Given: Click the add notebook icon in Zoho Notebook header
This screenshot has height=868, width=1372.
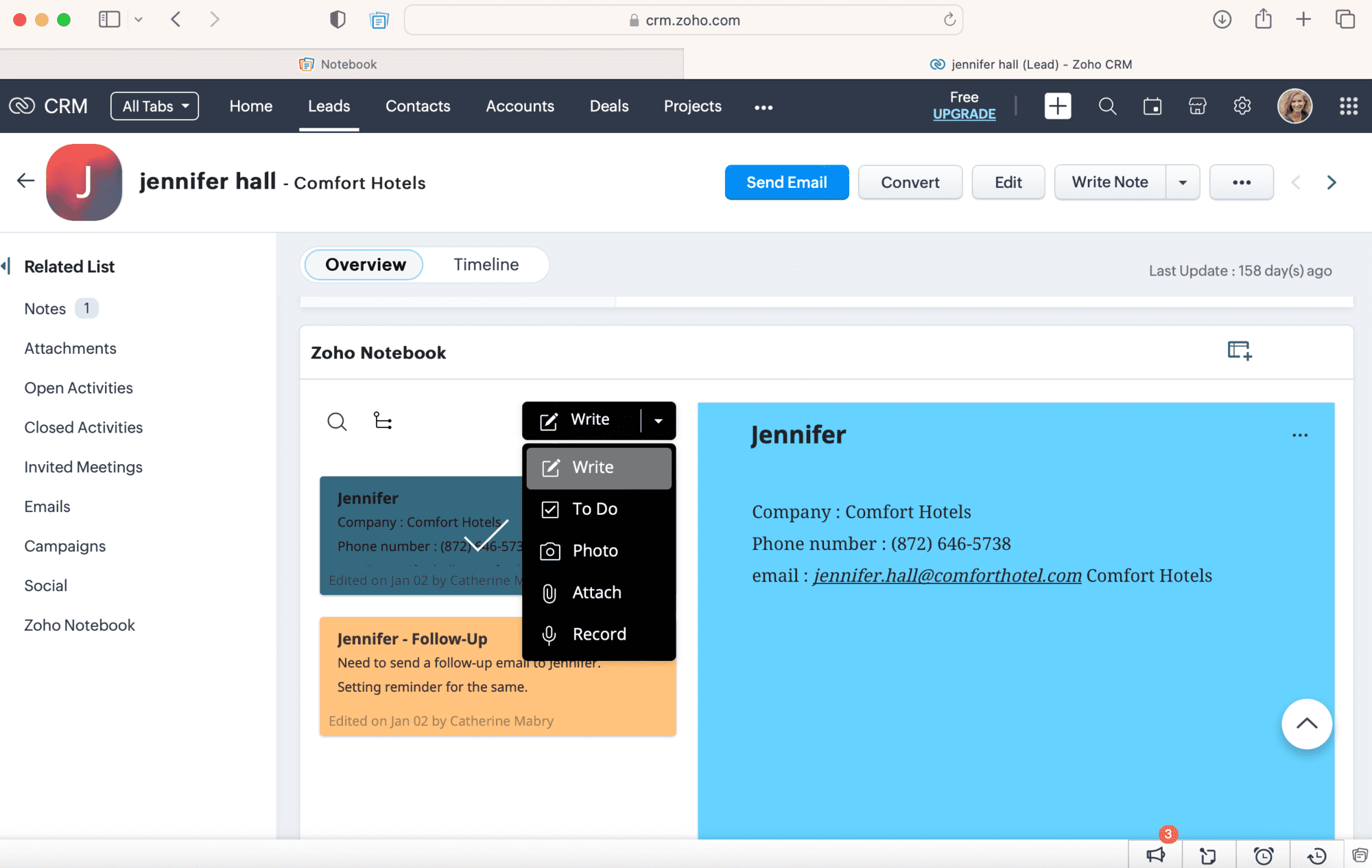Looking at the screenshot, I should pos(1239,350).
